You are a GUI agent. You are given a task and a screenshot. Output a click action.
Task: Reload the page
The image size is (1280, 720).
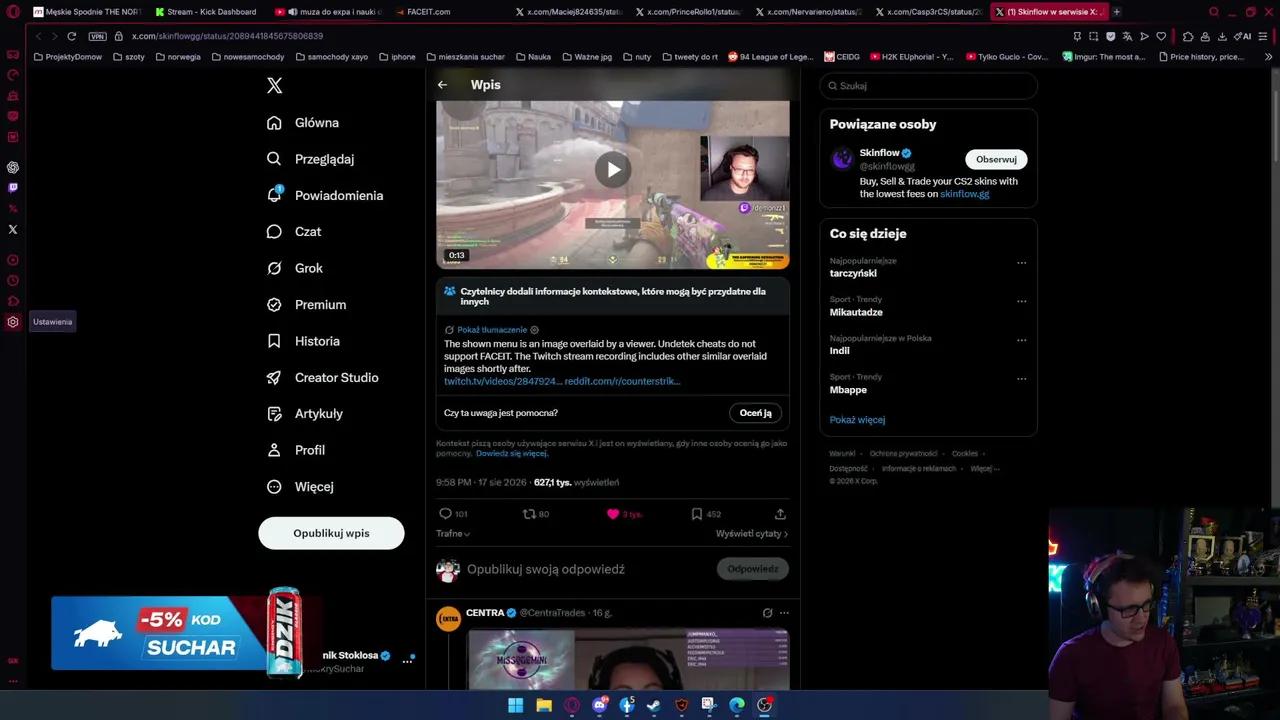click(x=72, y=36)
